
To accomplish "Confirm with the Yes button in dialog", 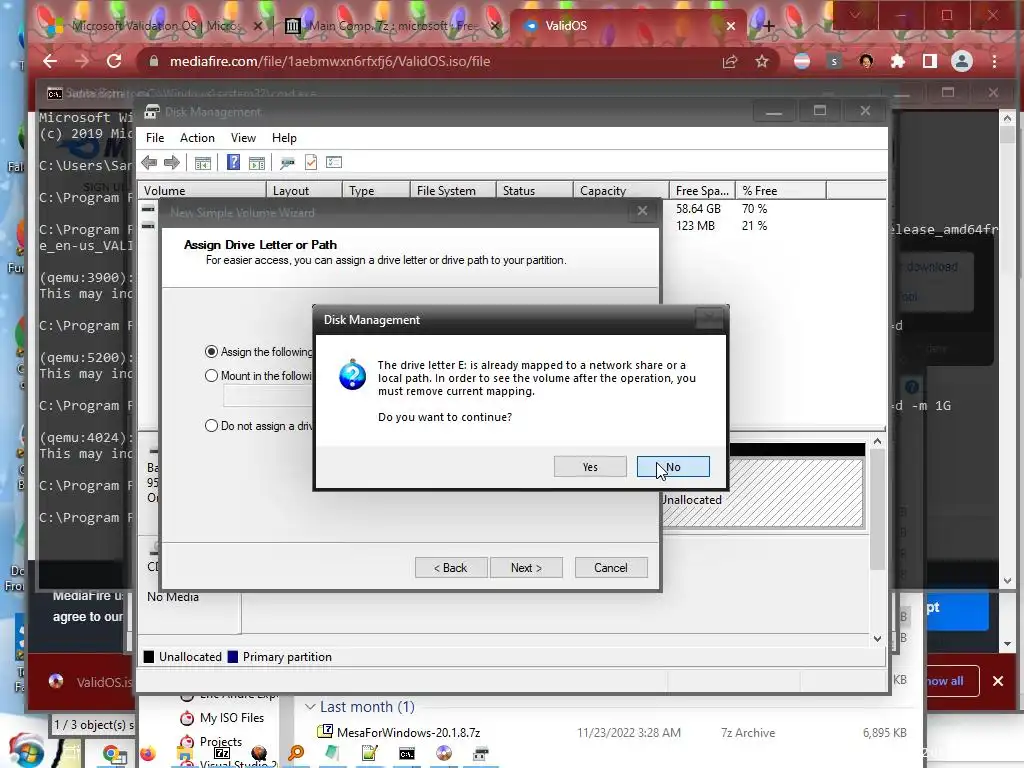I will (590, 466).
